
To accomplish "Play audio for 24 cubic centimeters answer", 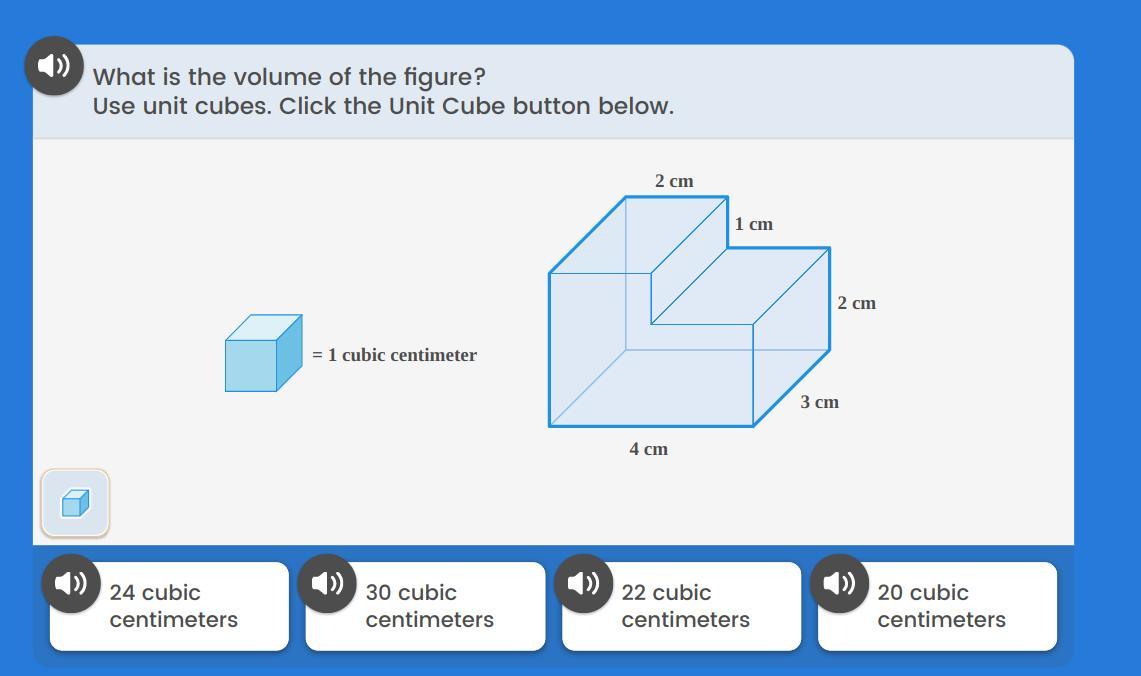I will click(71, 584).
